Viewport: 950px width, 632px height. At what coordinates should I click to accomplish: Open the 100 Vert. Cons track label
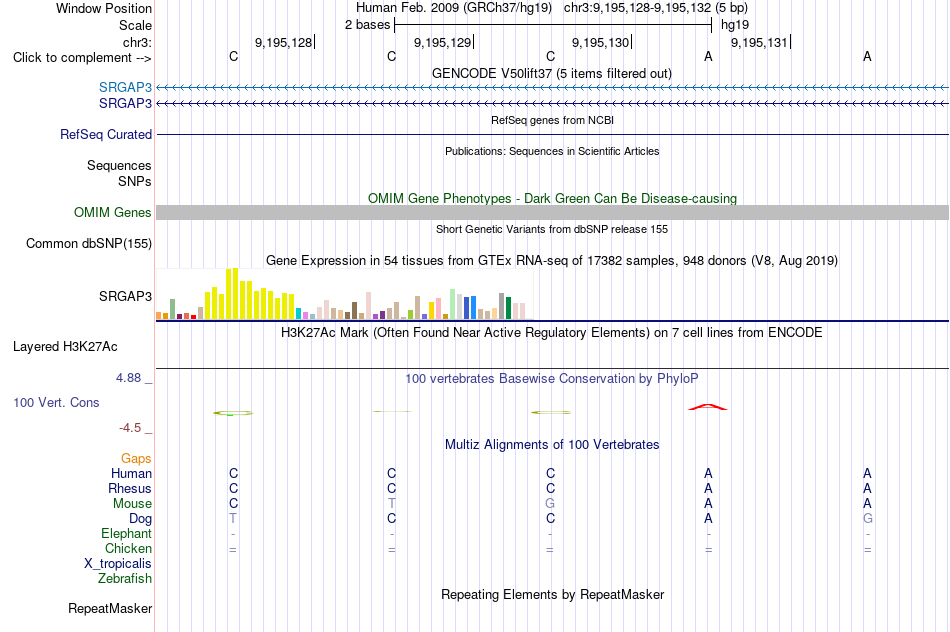[x=56, y=402]
